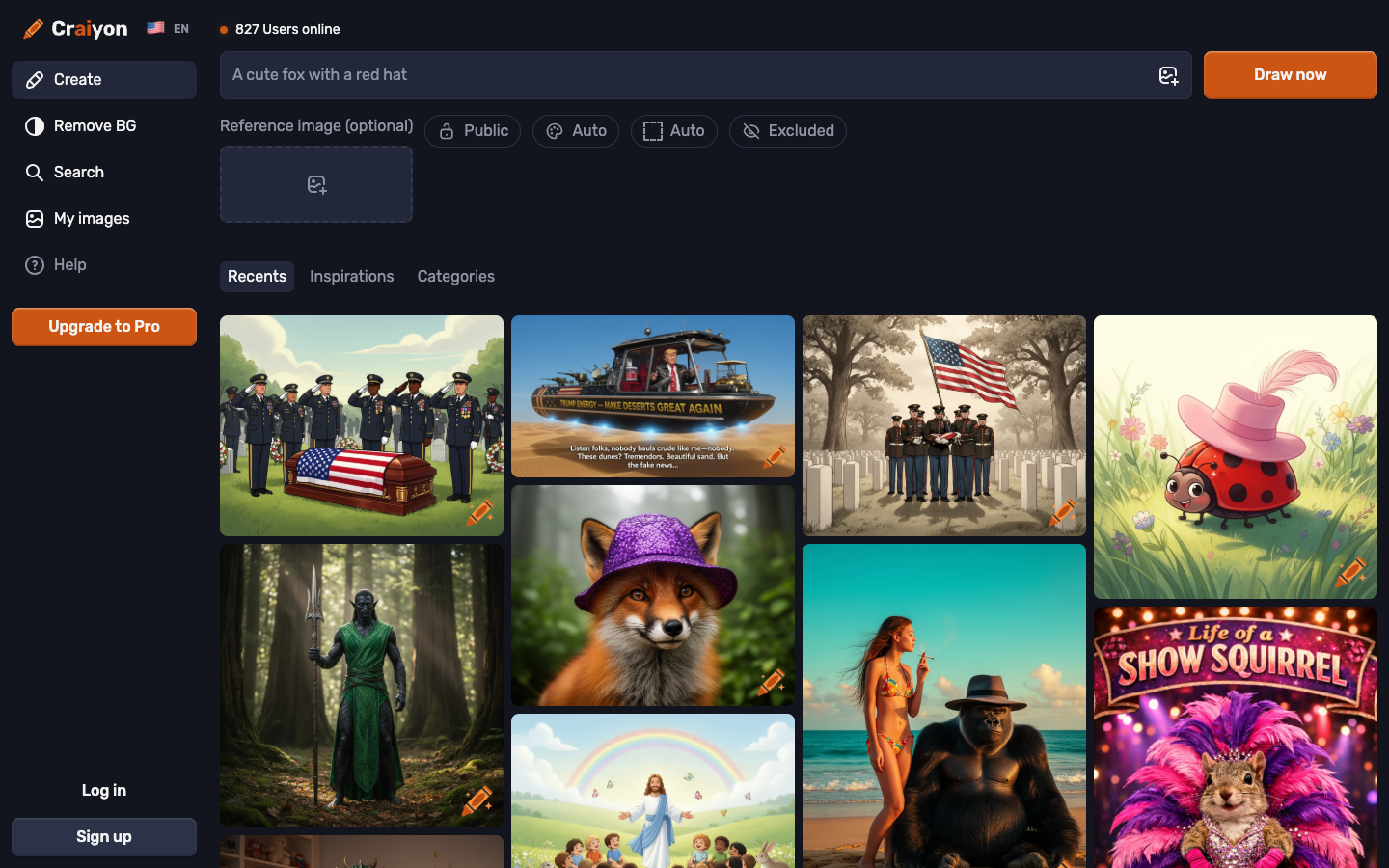Click the reference image upload area
This screenshot has width=1389, height=868.
coord(316,183)
